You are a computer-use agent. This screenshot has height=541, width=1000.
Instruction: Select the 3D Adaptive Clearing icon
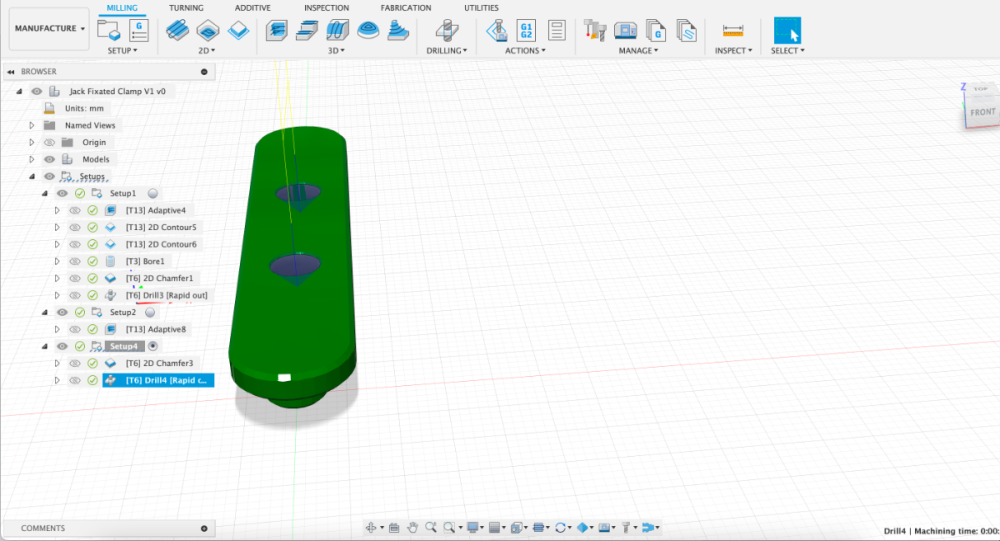276,30
